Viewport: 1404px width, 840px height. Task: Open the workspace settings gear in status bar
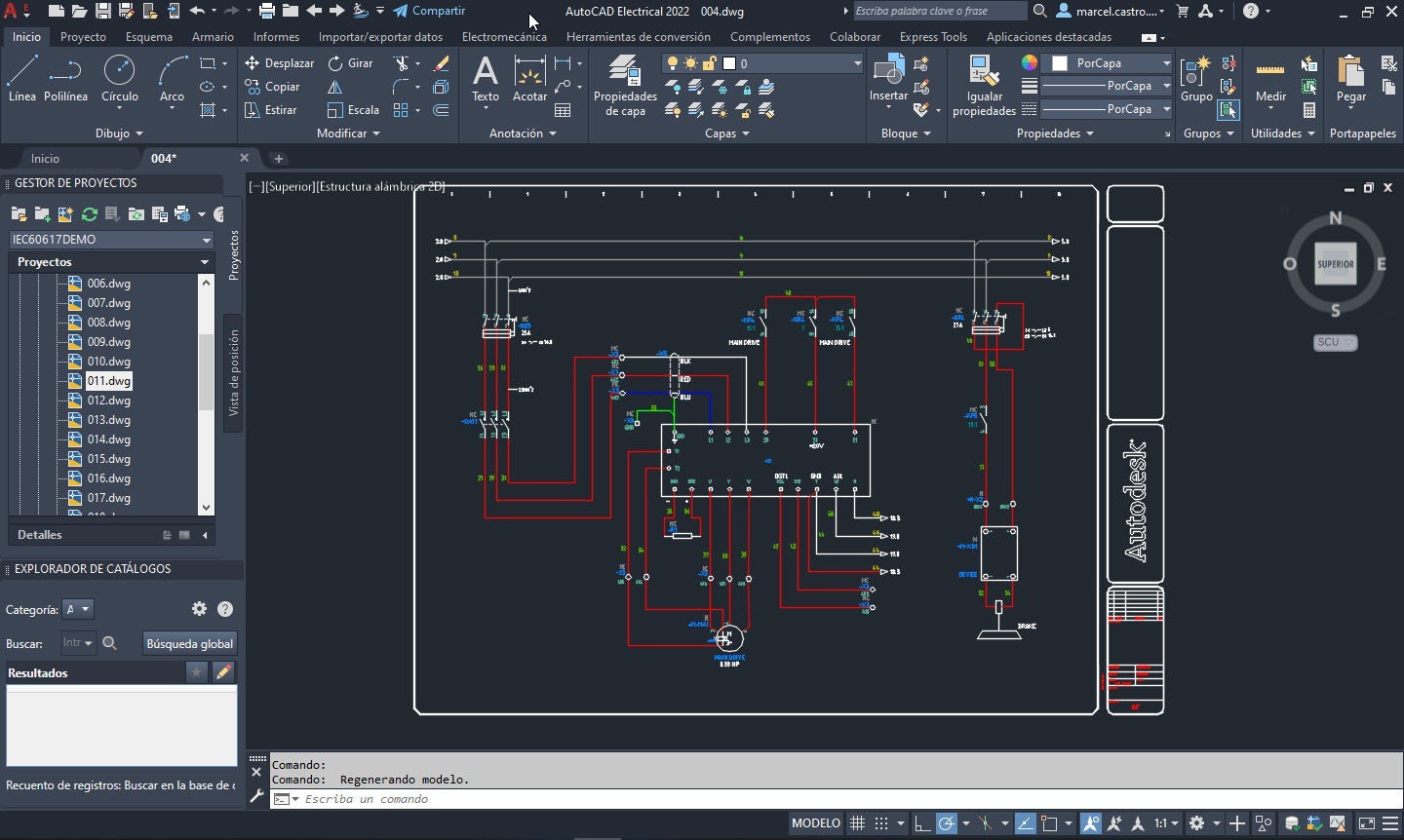click(x=1196, y=823)
